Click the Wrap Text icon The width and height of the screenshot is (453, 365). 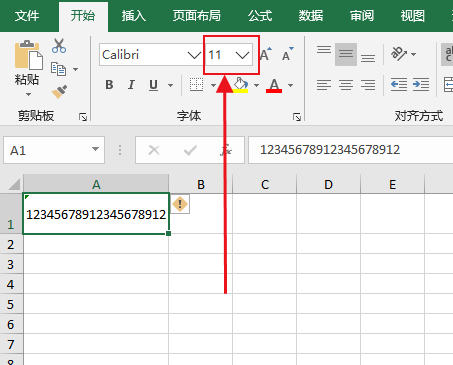point(448,54)
